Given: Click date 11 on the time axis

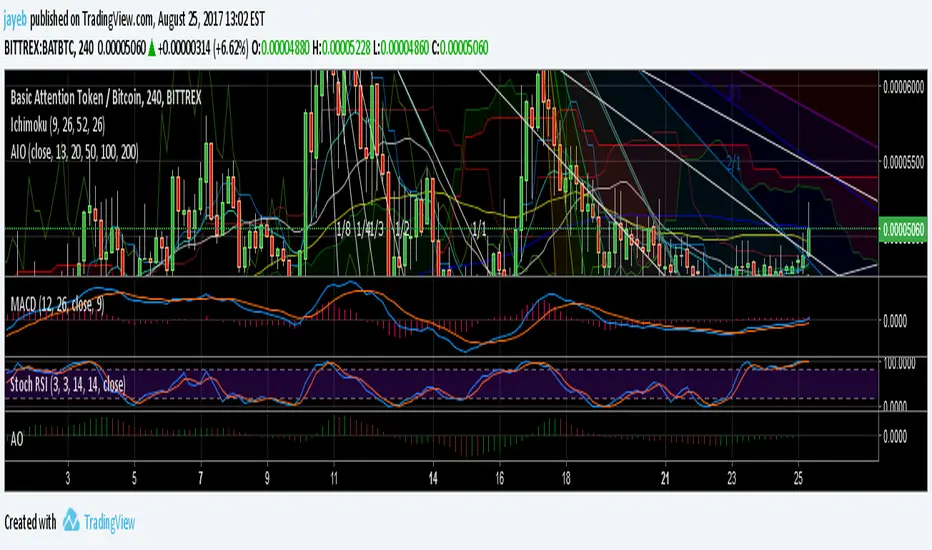Looking at the screenshot, I should [334, 479].
